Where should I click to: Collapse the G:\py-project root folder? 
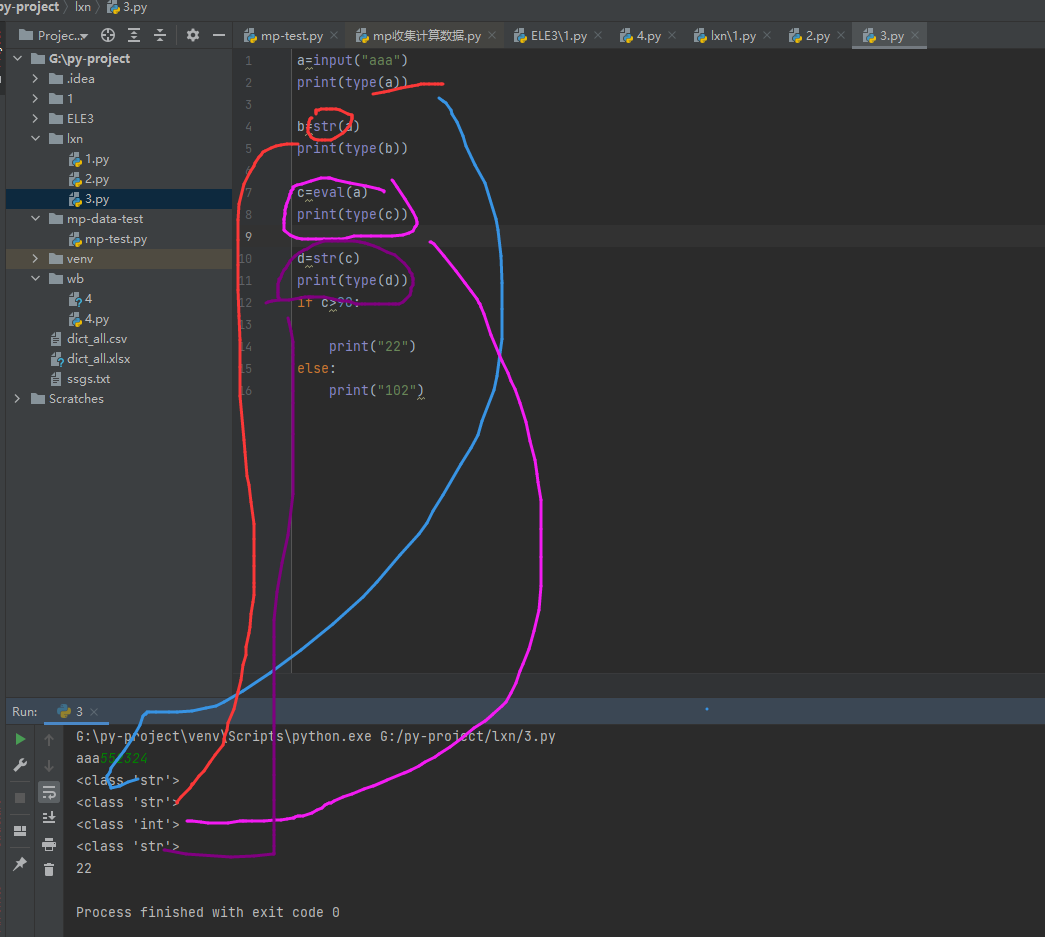18,59
